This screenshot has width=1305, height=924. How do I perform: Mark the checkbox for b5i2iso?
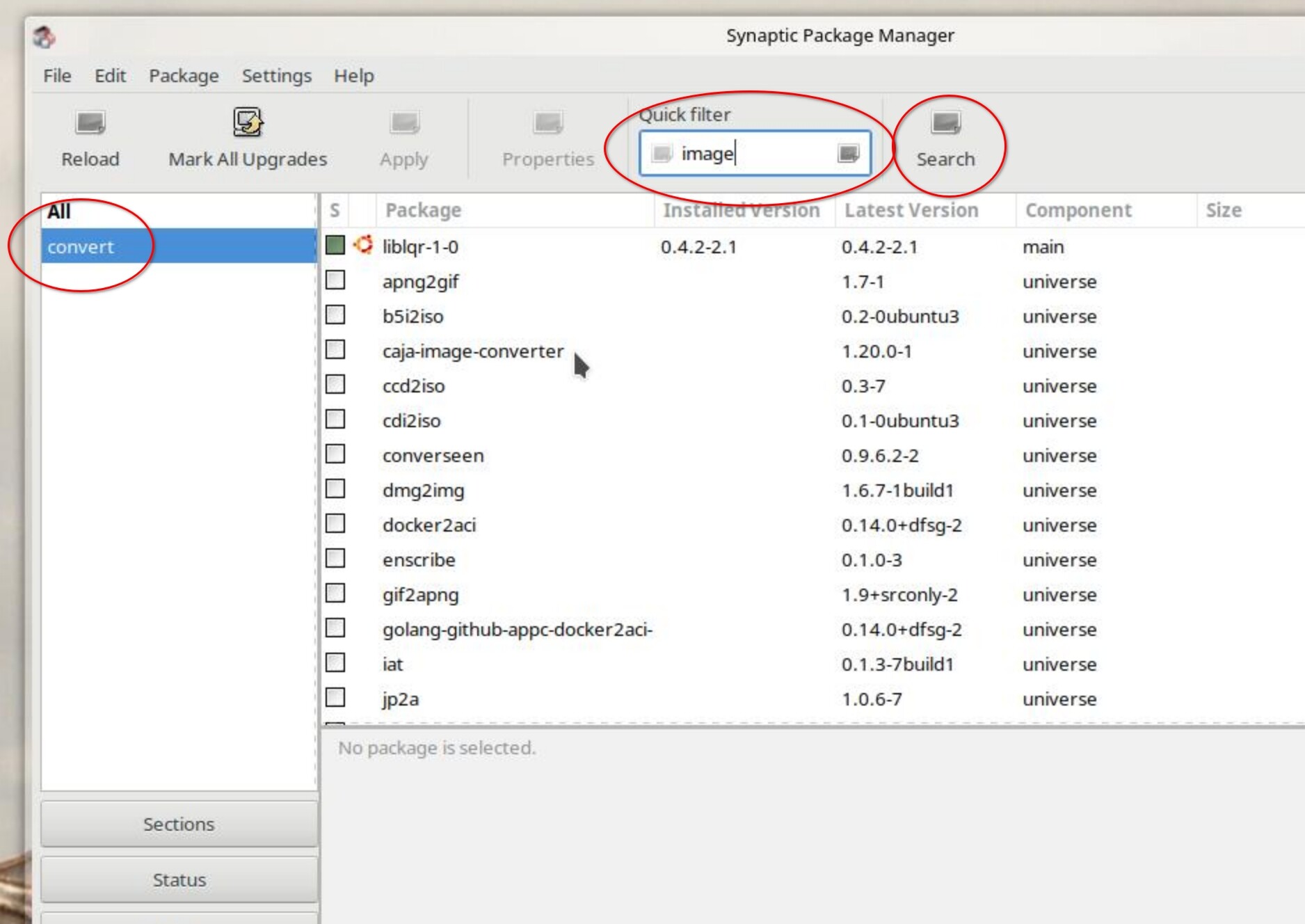click(x=335, y=315)
